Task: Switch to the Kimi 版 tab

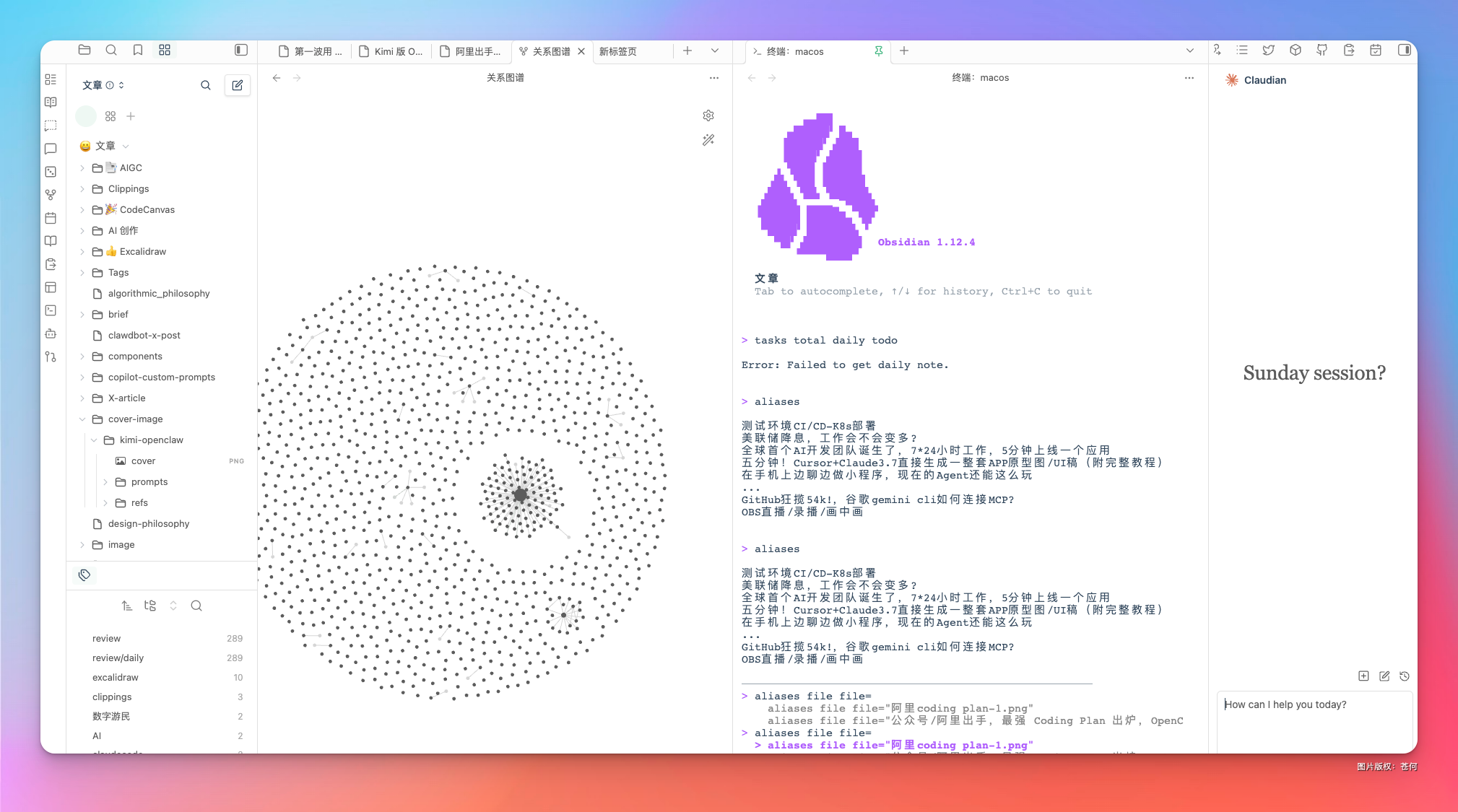Action: coord(397,51)
